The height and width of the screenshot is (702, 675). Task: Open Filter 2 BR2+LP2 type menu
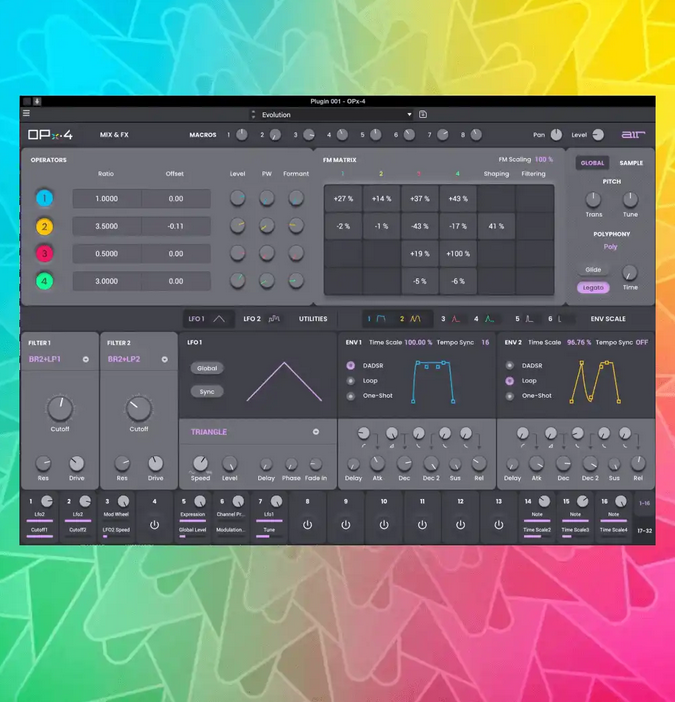point(137,359)
